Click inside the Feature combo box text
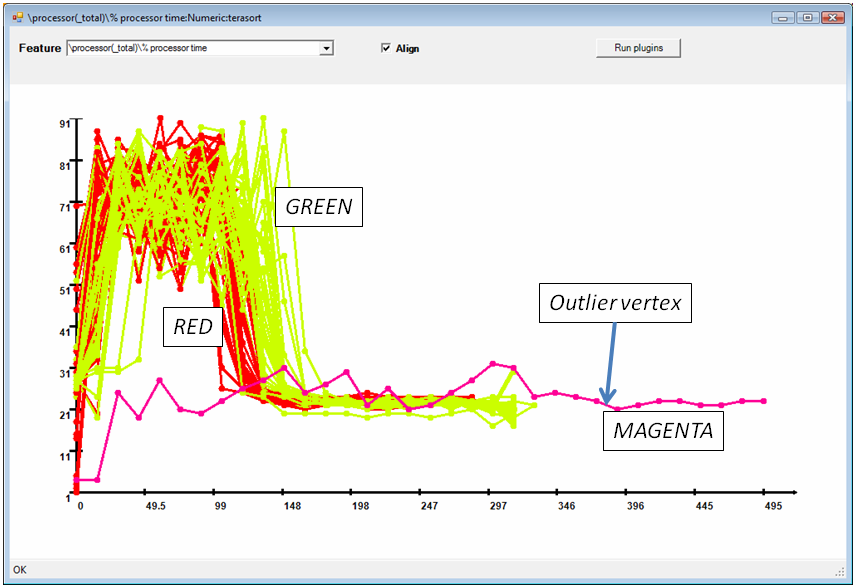This screenshot has height=587, width=856. click(x=190, y=48)
